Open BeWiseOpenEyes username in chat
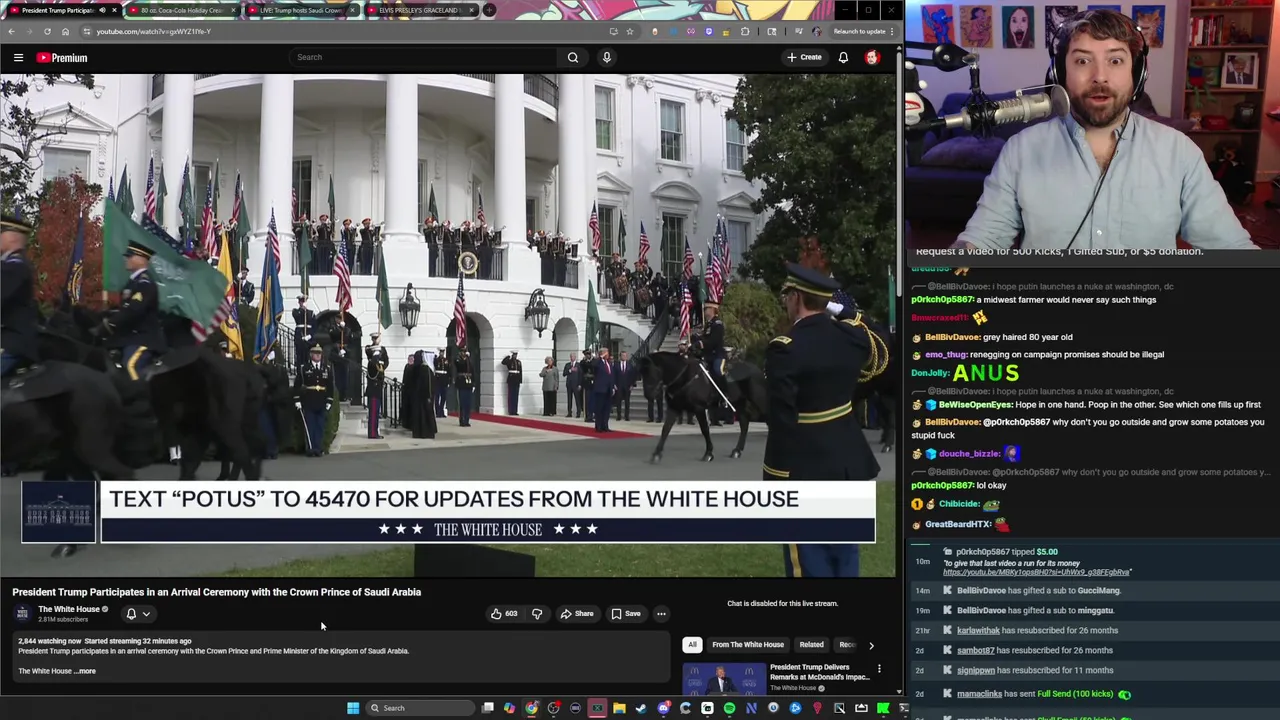 pos(976,405)
